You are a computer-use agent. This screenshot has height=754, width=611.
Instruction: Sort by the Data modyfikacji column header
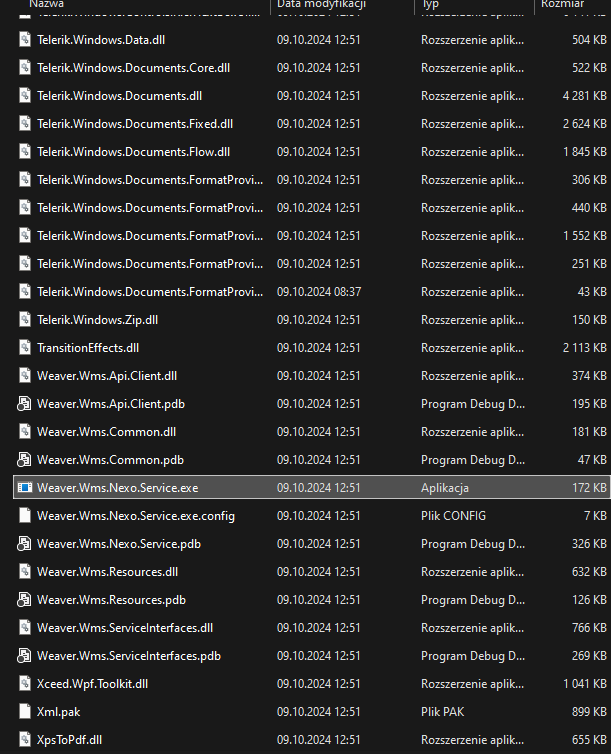point(321,4)
